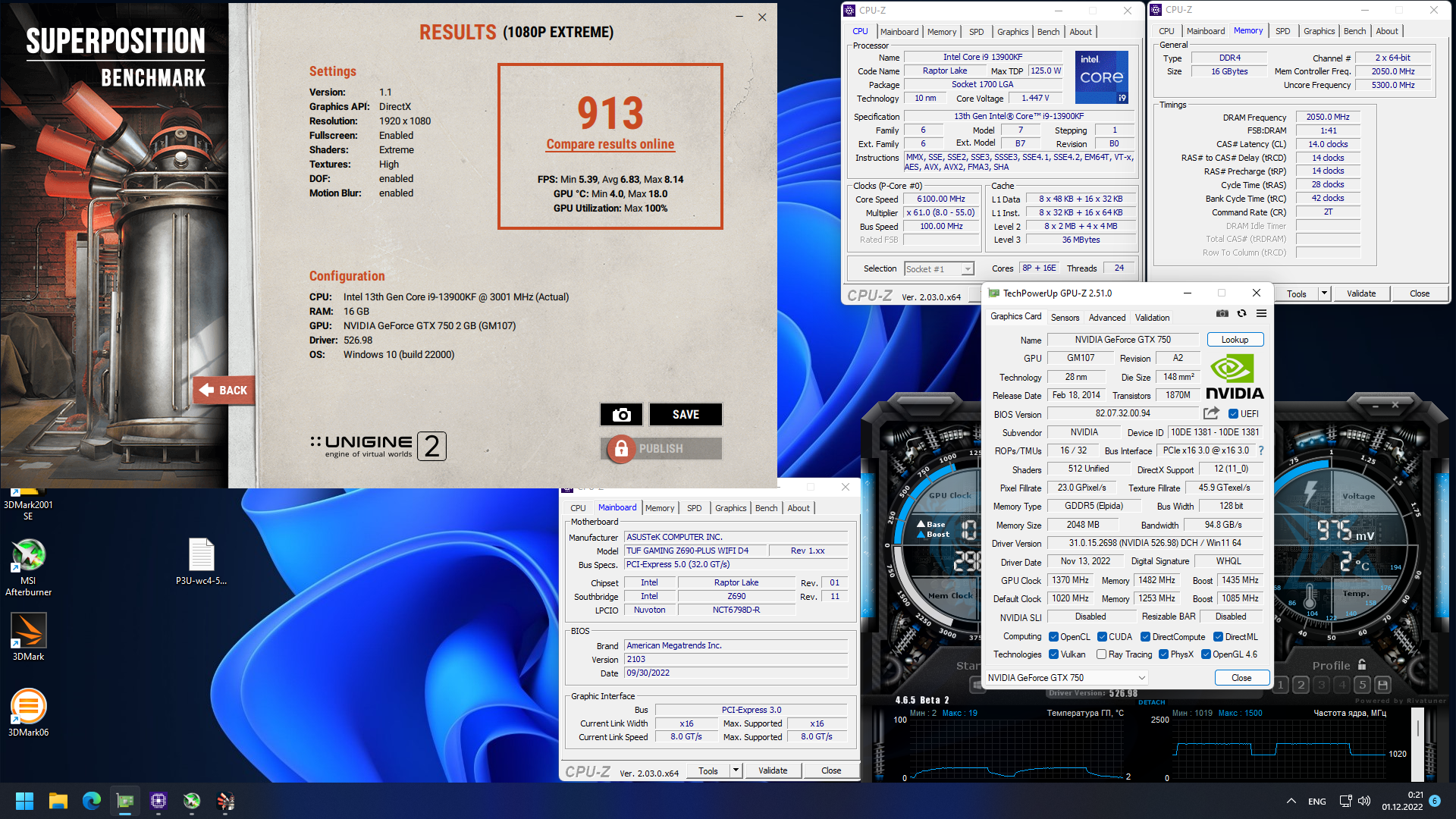Click DETACH on Afterburner monitor graph
1456x819 pixels.
click(1151, 702)
